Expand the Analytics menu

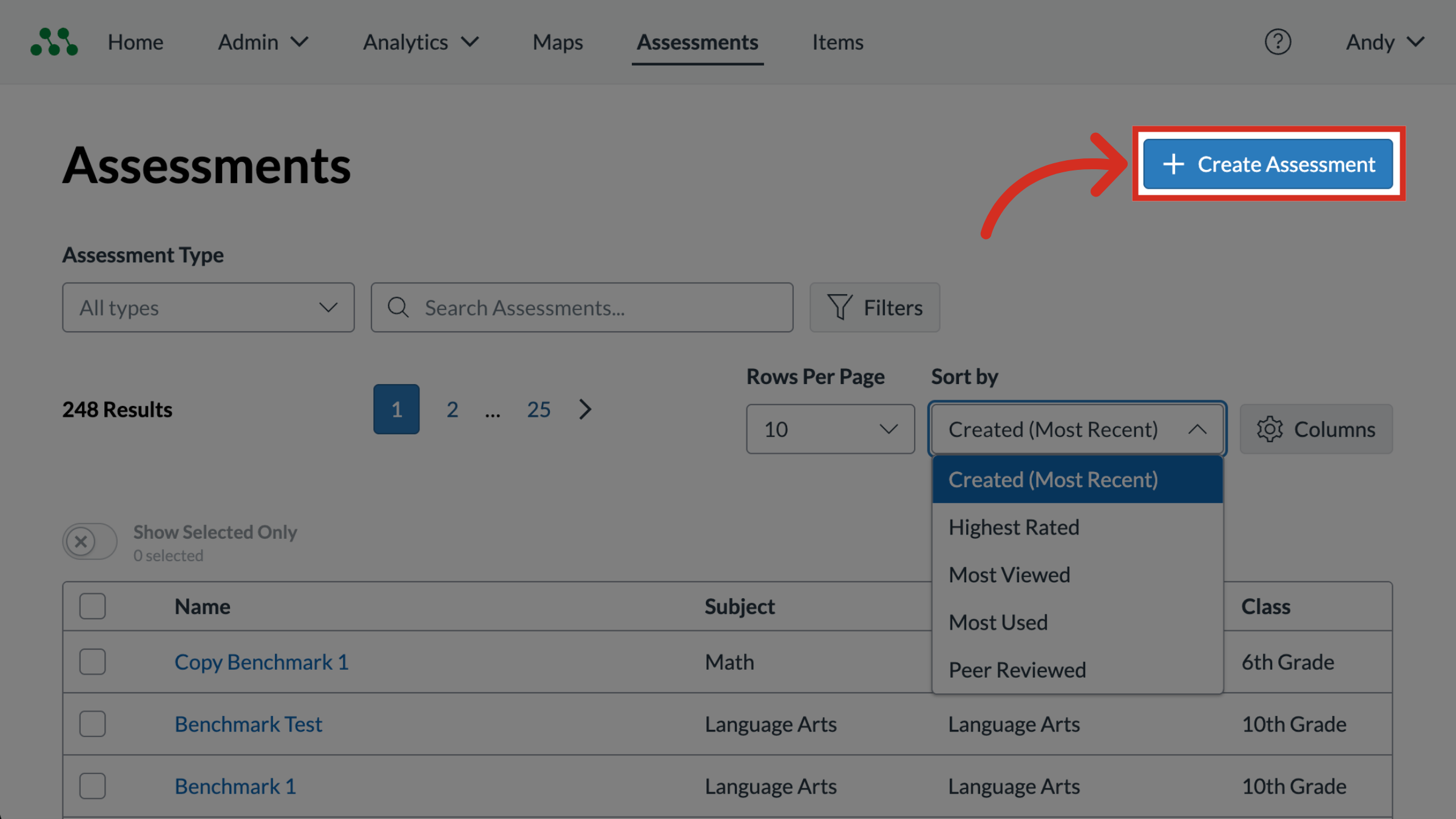[x=421, y=42]
